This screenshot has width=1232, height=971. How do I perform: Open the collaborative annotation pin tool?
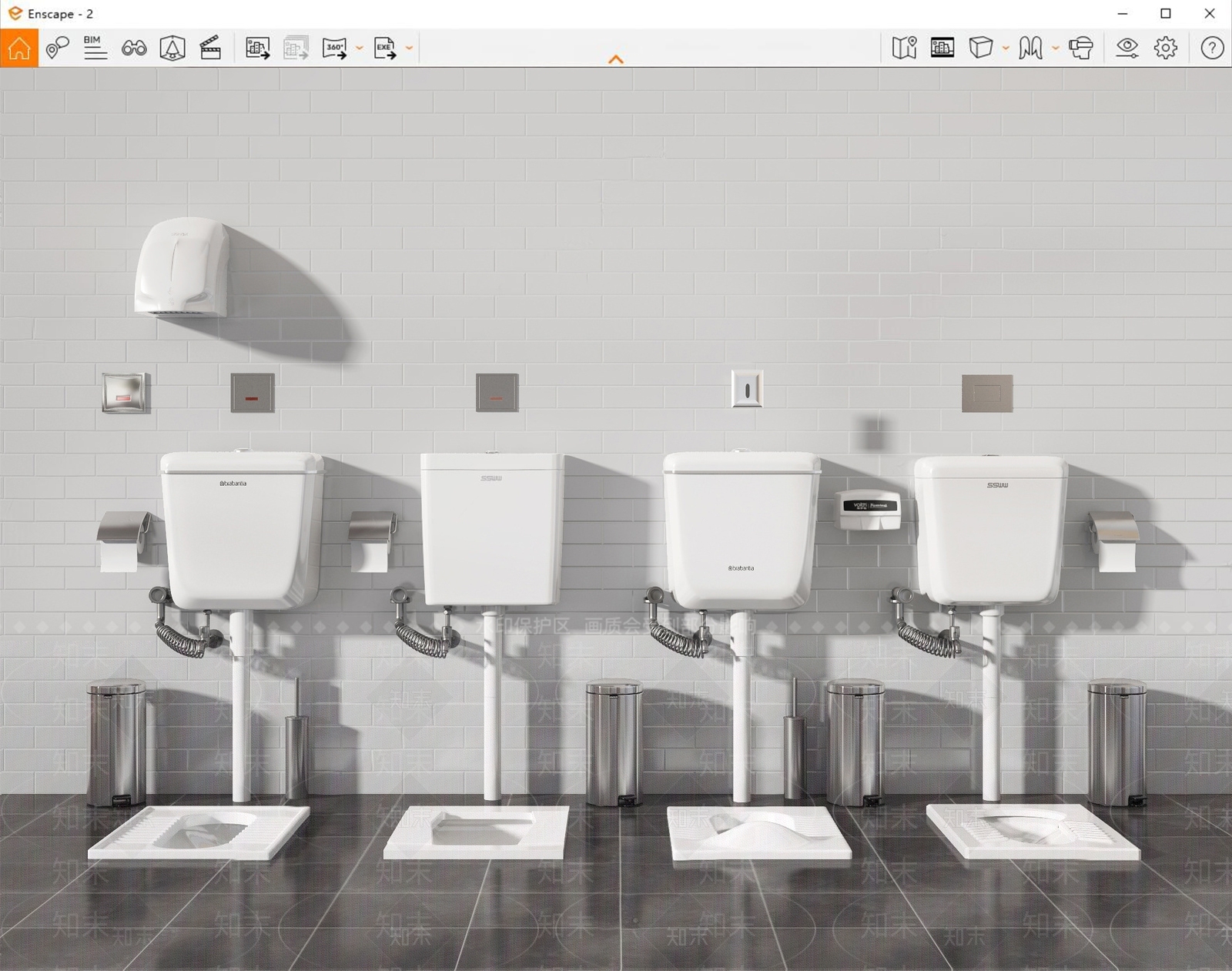click(x=57, y=48)
